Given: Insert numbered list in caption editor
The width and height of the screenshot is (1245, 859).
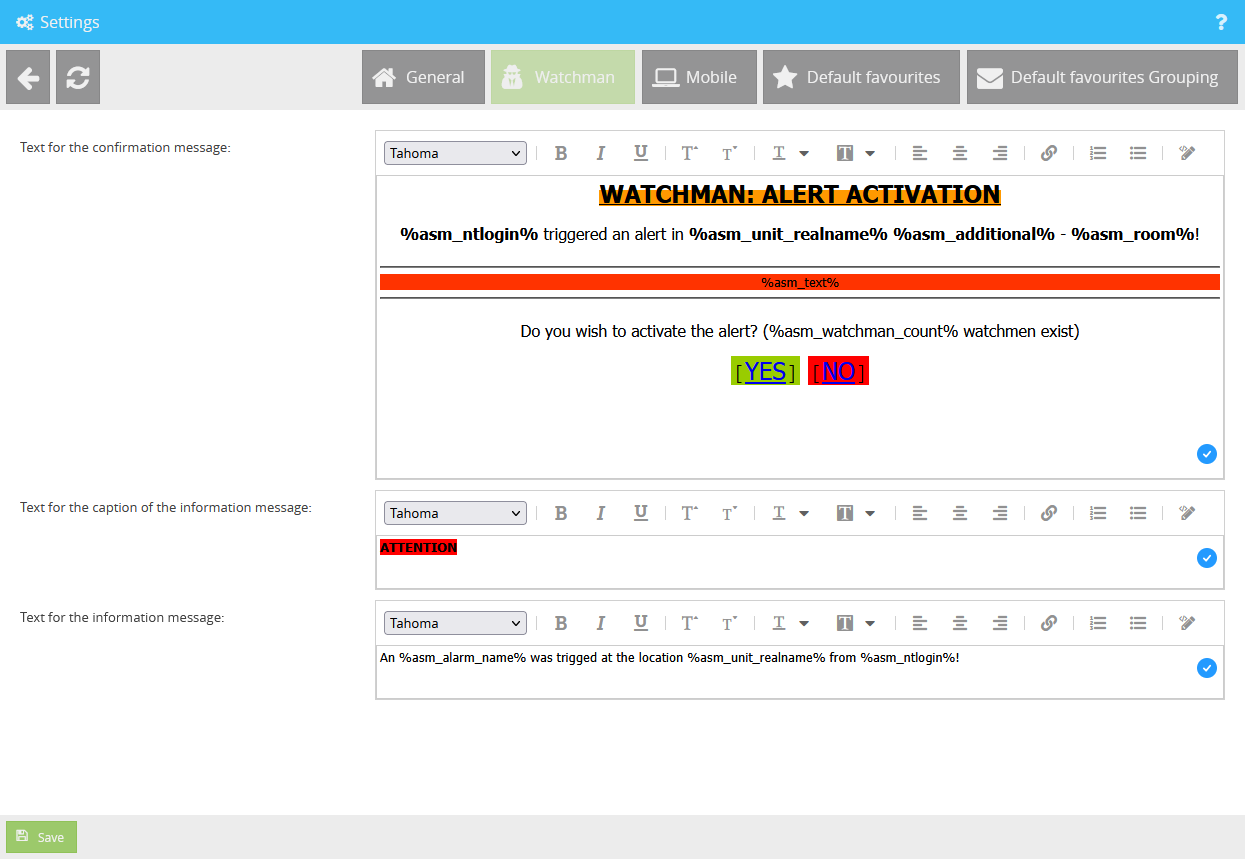Looking at the screenshot, I should click(x=1098, y=513).
